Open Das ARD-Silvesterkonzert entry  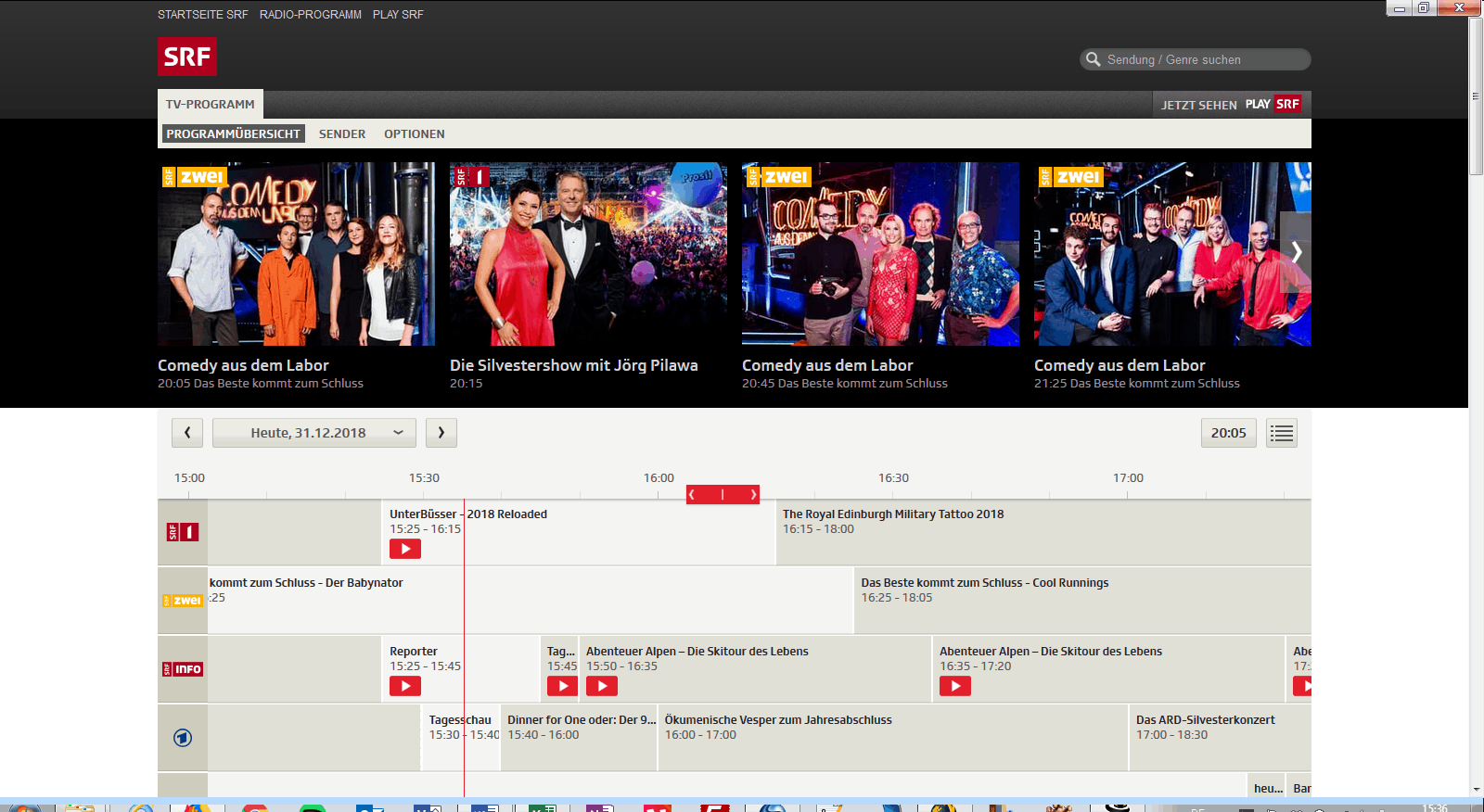tap(1206, 720)
